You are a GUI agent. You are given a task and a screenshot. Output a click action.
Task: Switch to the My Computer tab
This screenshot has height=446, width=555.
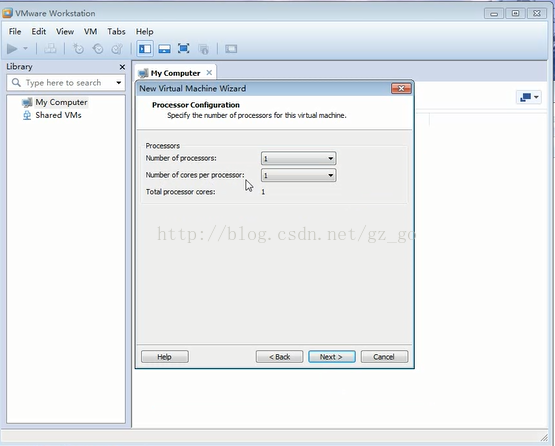[175, 73]
